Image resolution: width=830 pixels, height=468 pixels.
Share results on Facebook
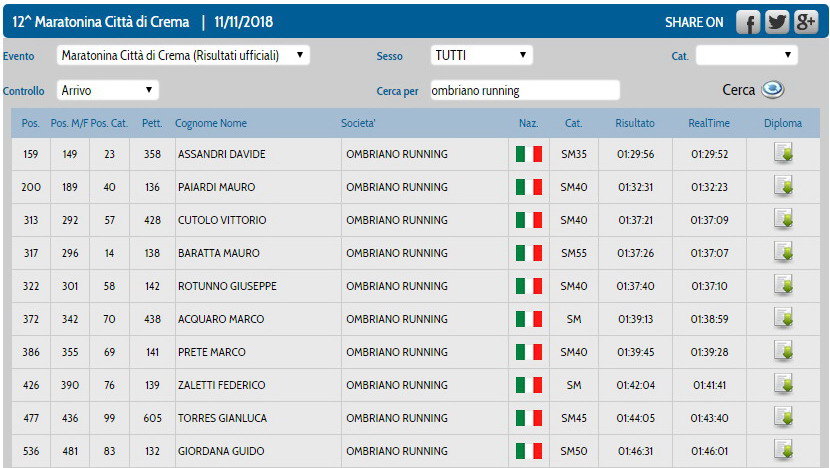pos(748,22)
